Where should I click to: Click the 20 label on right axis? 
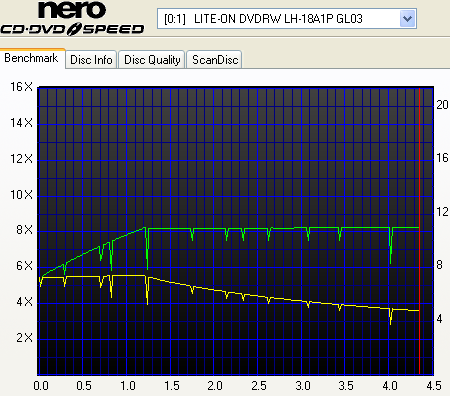442,105
